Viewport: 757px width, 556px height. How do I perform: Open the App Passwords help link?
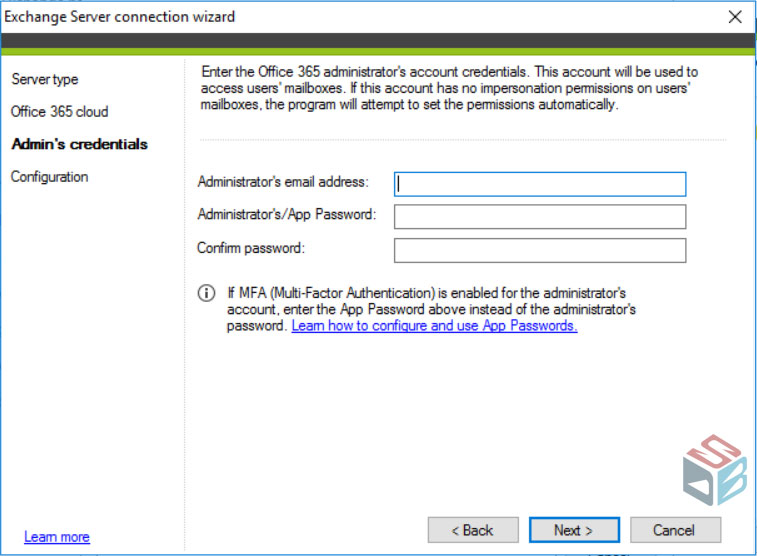point(434,326)
